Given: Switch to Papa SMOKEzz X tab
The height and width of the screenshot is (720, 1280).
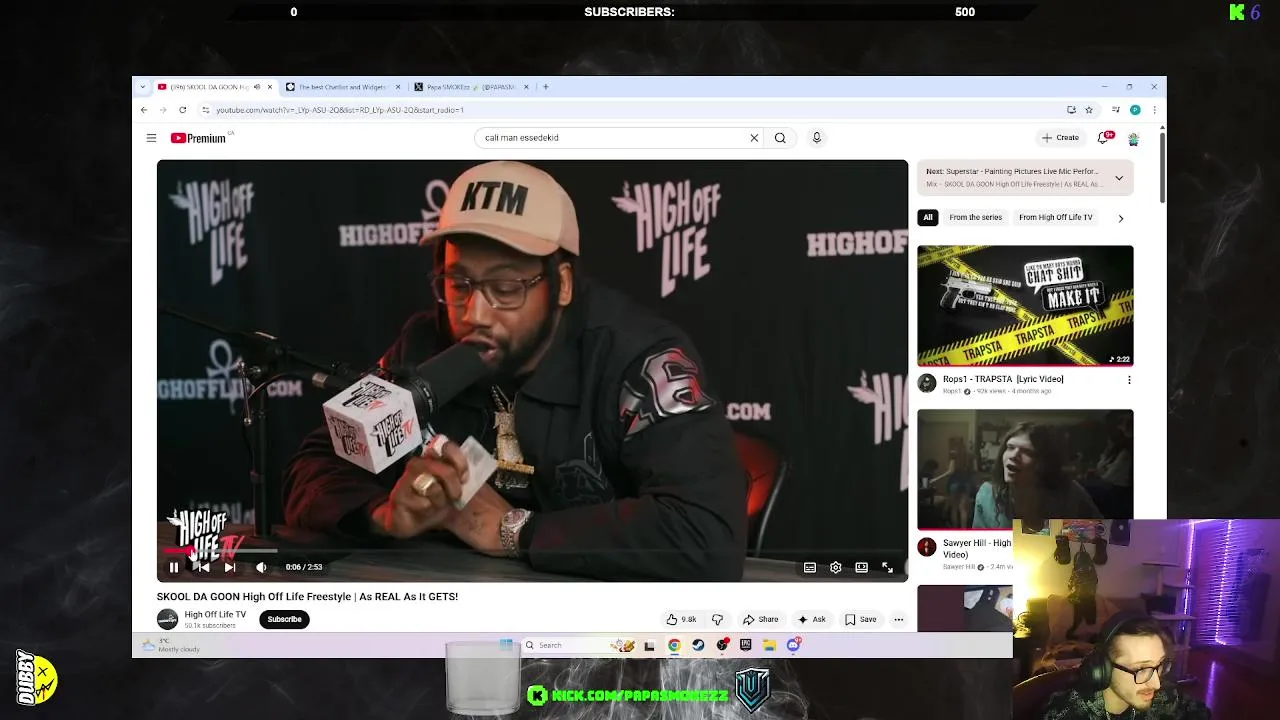Looking at the screenshot, I should pos(470,87).
